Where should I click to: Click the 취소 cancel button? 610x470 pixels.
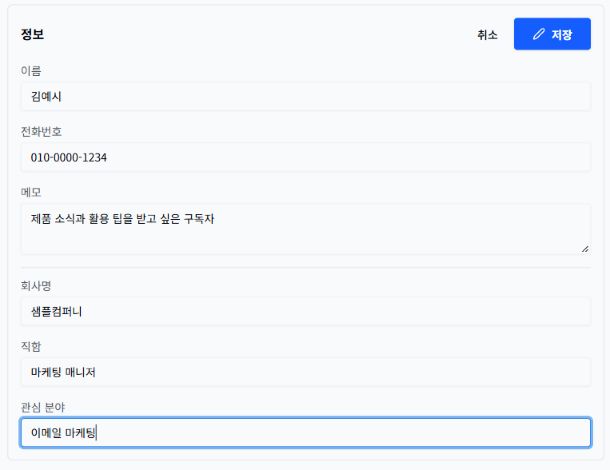[x=487, y=35]
